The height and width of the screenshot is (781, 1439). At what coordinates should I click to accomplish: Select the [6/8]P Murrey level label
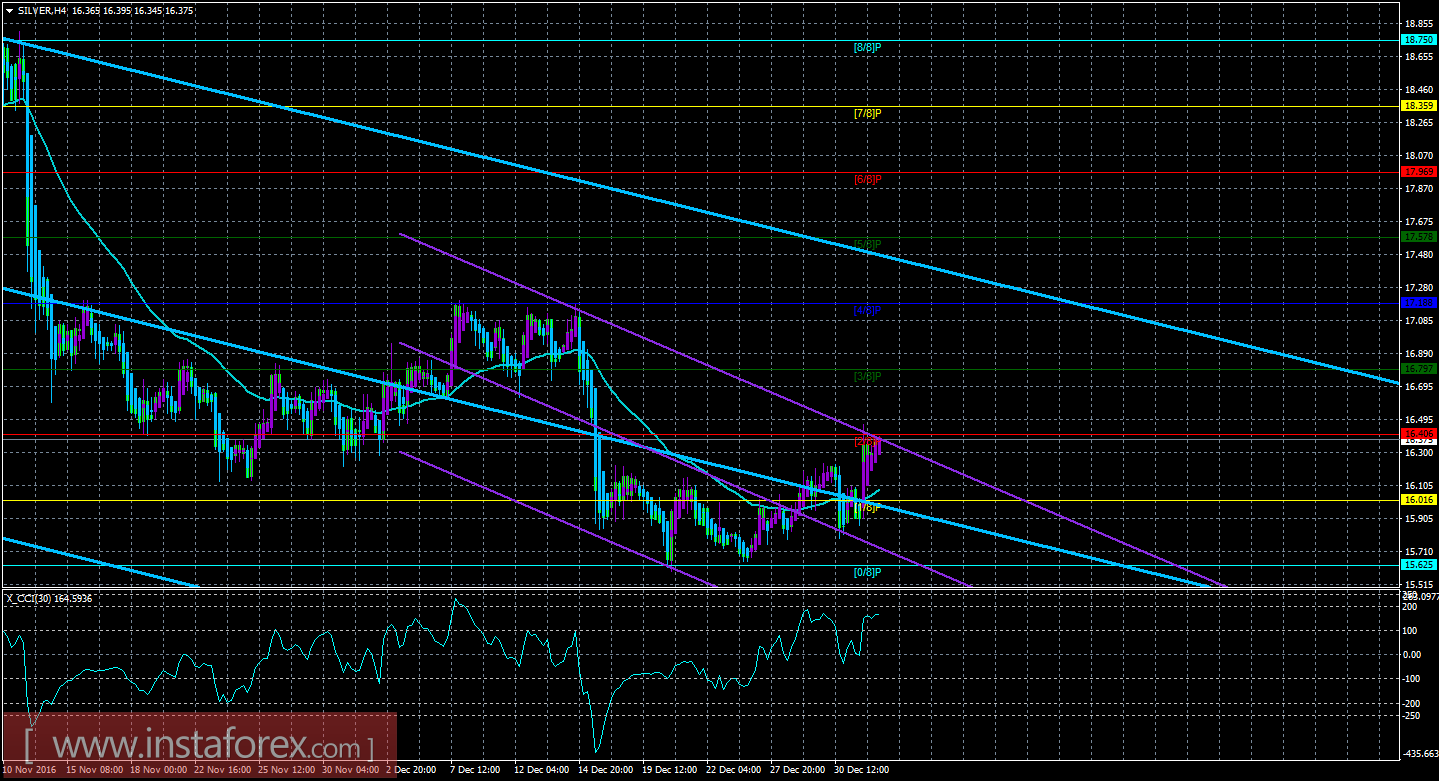pyautogui.click(x=867, y=179)
